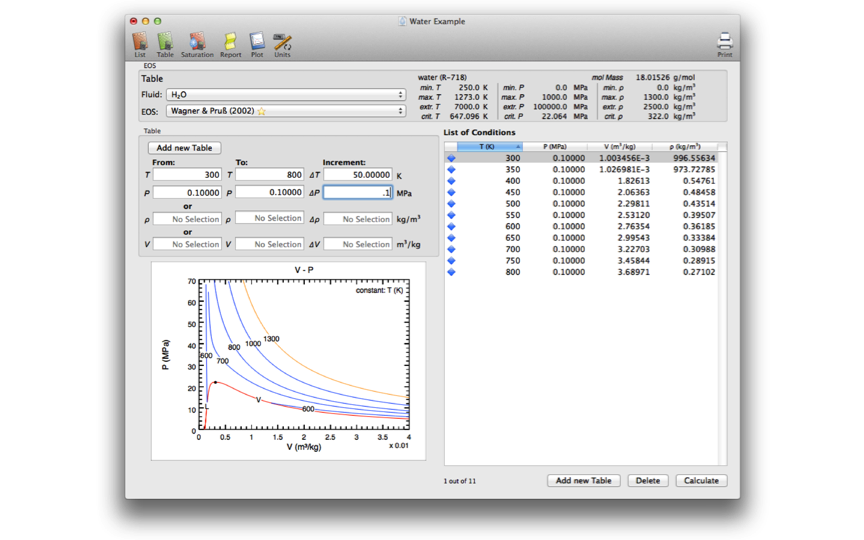Click the Calculate button
The image size is (864, 540).
701,480
